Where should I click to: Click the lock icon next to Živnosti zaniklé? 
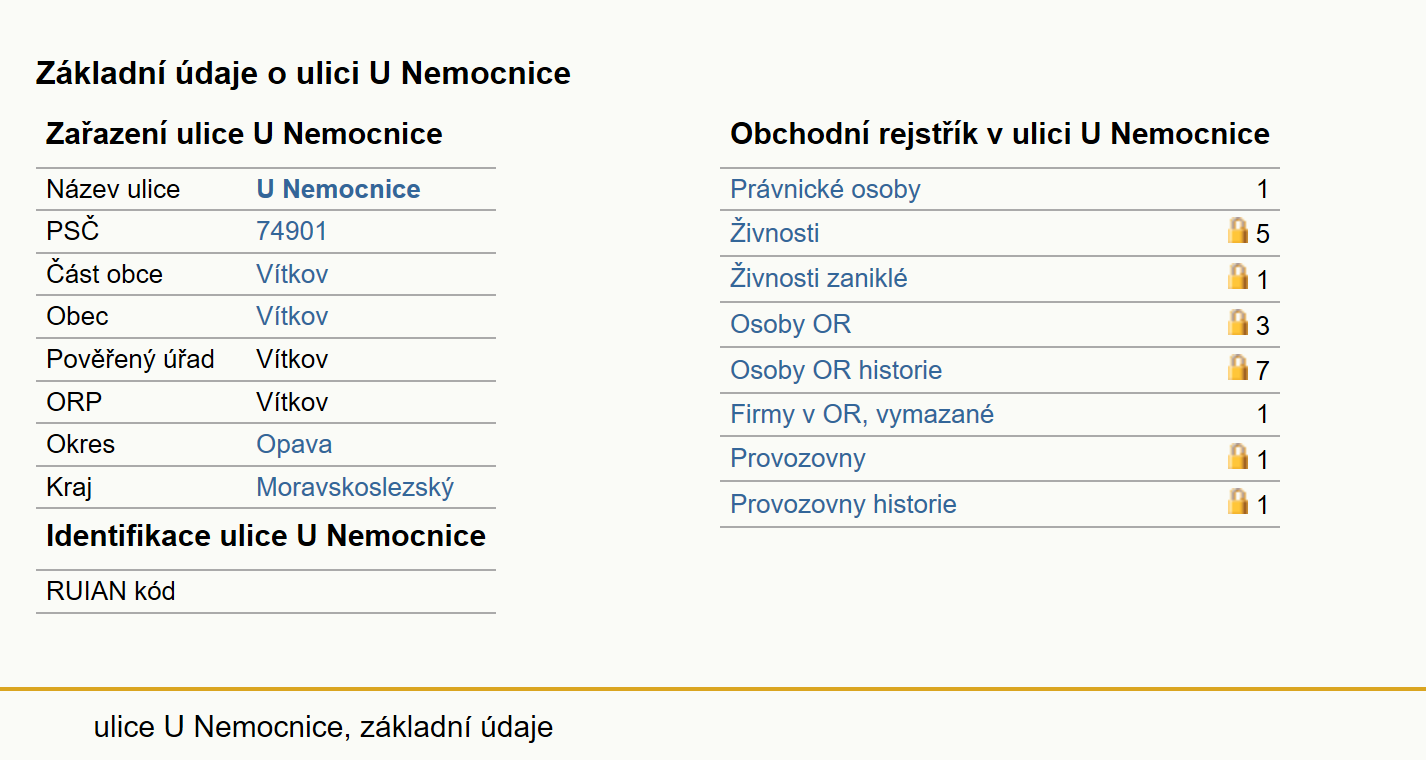[1238, 276]
